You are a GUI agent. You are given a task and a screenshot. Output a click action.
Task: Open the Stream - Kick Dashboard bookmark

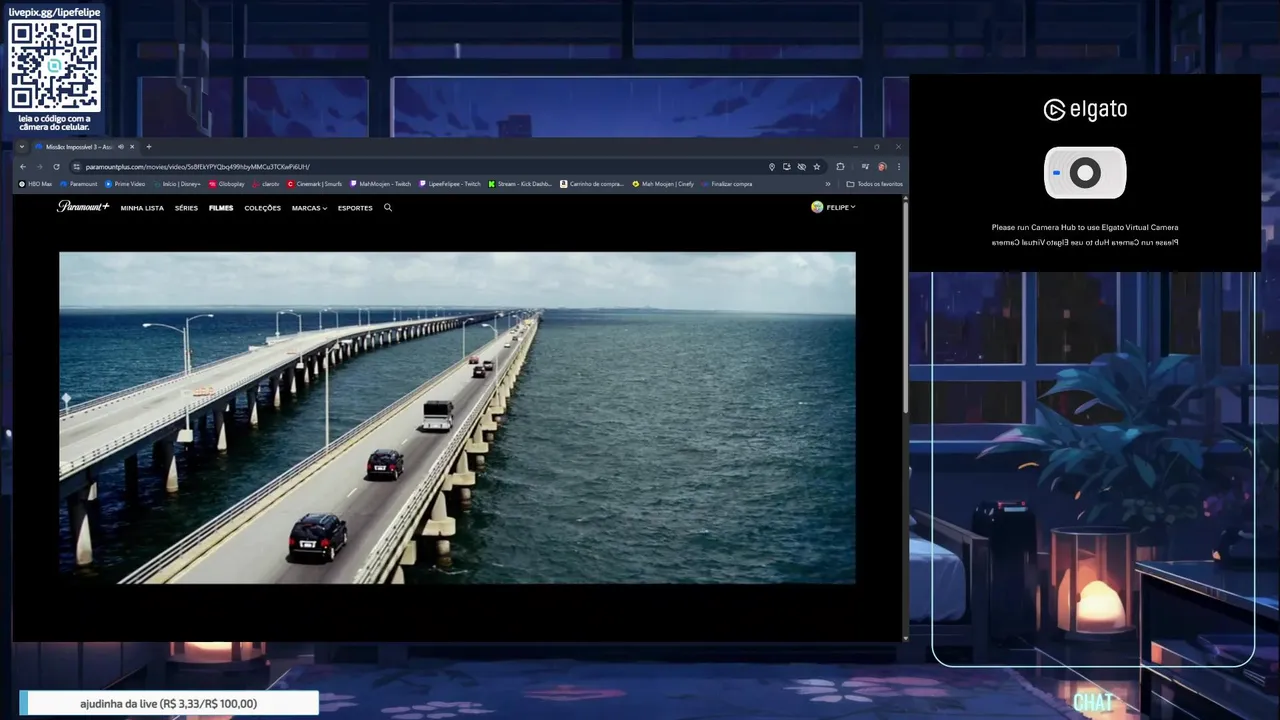520,184
